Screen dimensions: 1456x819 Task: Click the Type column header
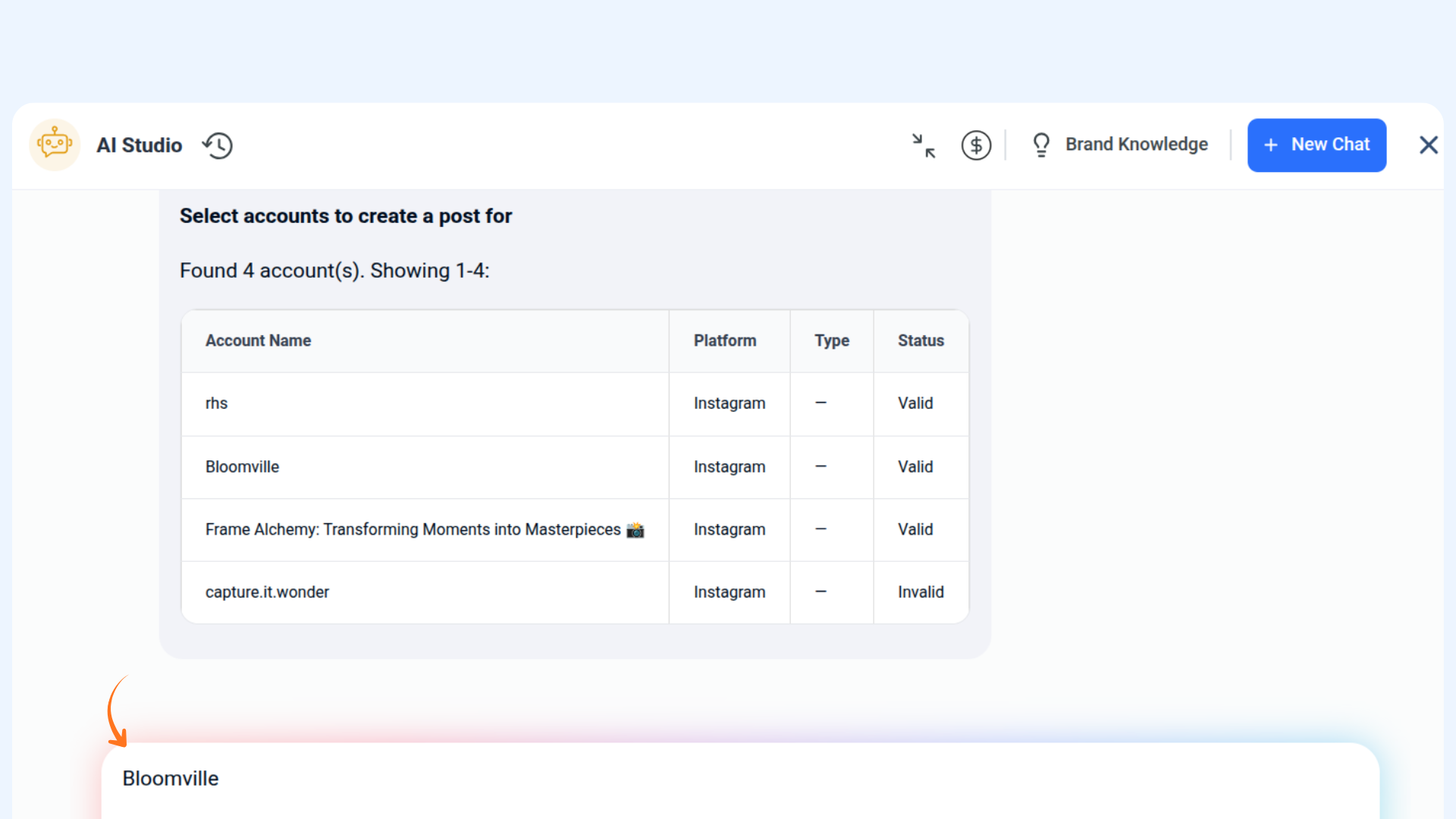tap(831, 340)
